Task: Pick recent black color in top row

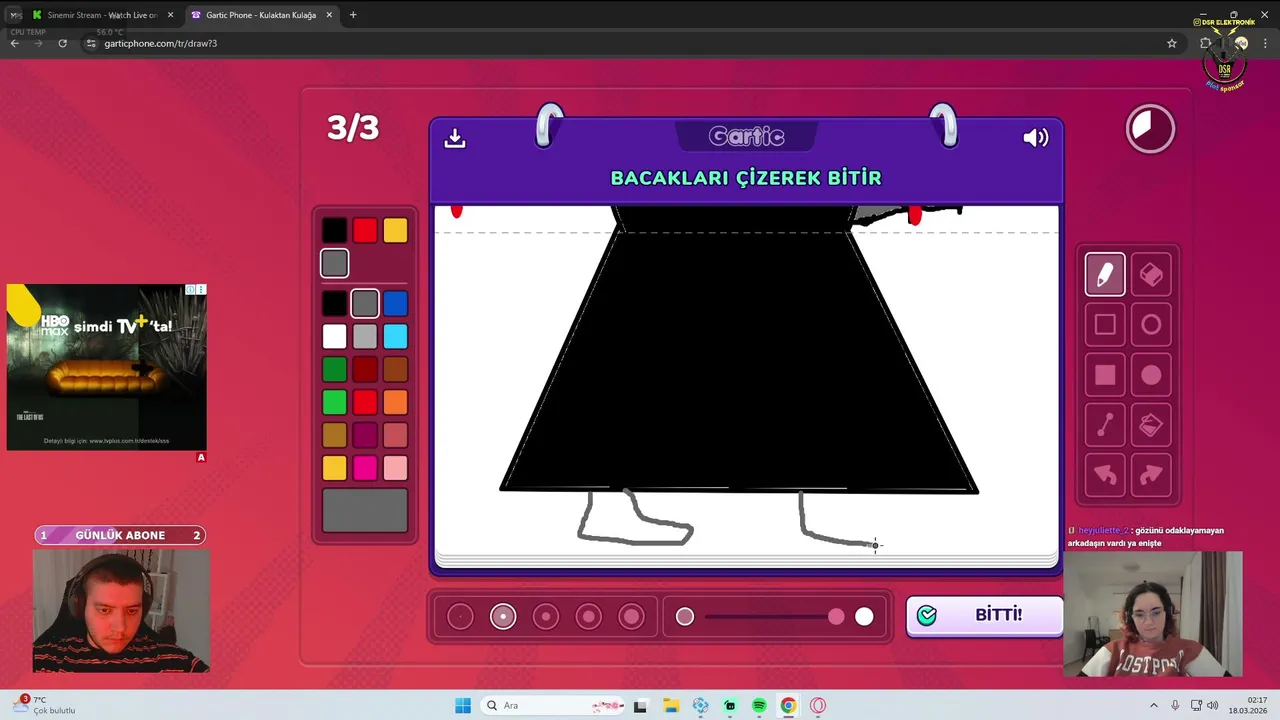Action: click(x=335, y=231)
